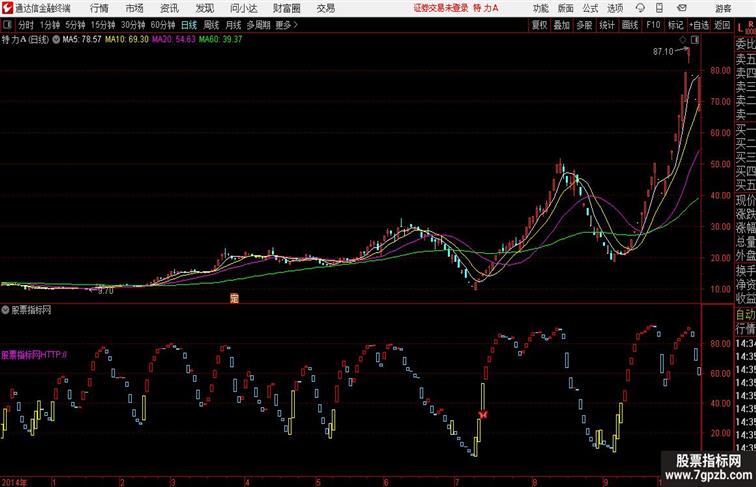Switch to the 30分钟 period tab
This screenshot has width=756, height=487.
[x=133, y=25]
